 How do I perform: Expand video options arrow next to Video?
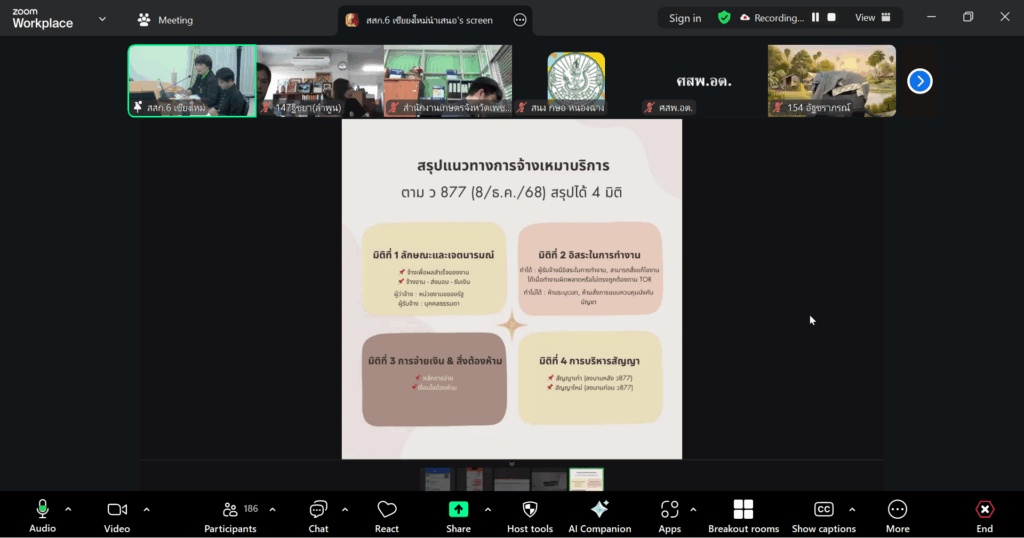coord(146,509)
